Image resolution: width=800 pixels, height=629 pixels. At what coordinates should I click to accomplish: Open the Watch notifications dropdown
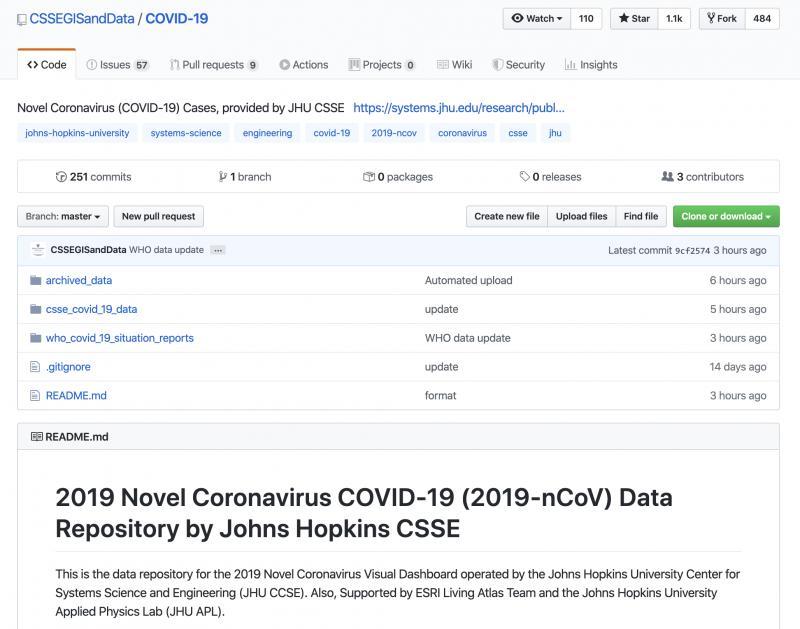pos(537,19)
